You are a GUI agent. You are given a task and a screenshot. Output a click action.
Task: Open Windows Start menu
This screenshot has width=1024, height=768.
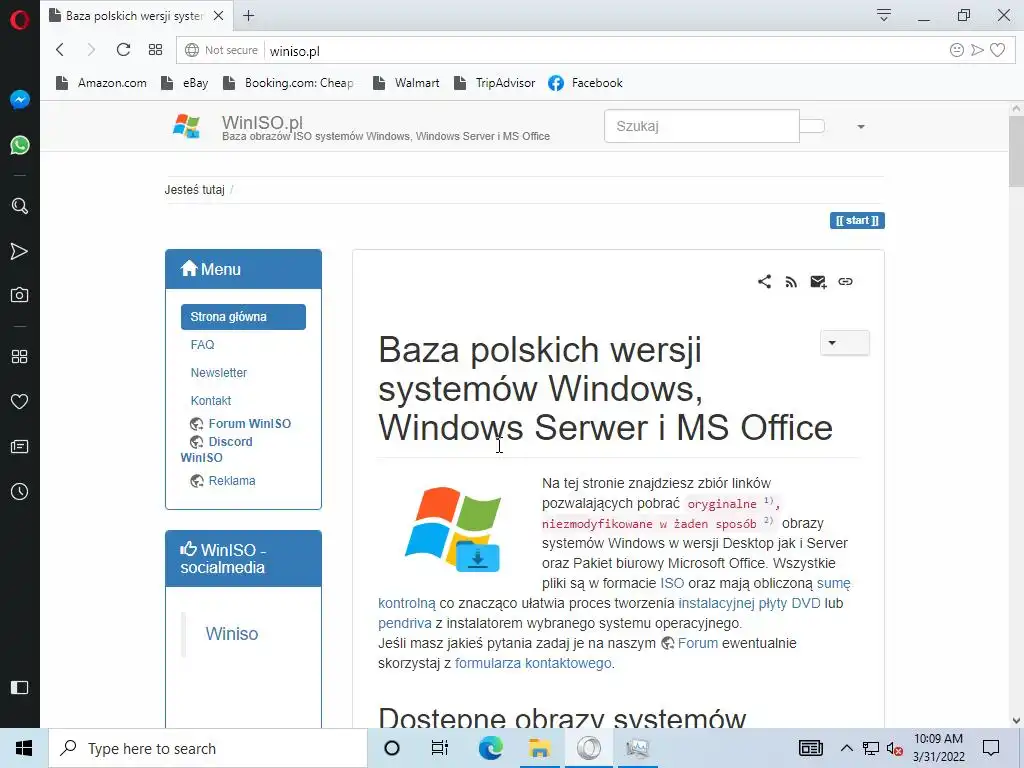24,748
